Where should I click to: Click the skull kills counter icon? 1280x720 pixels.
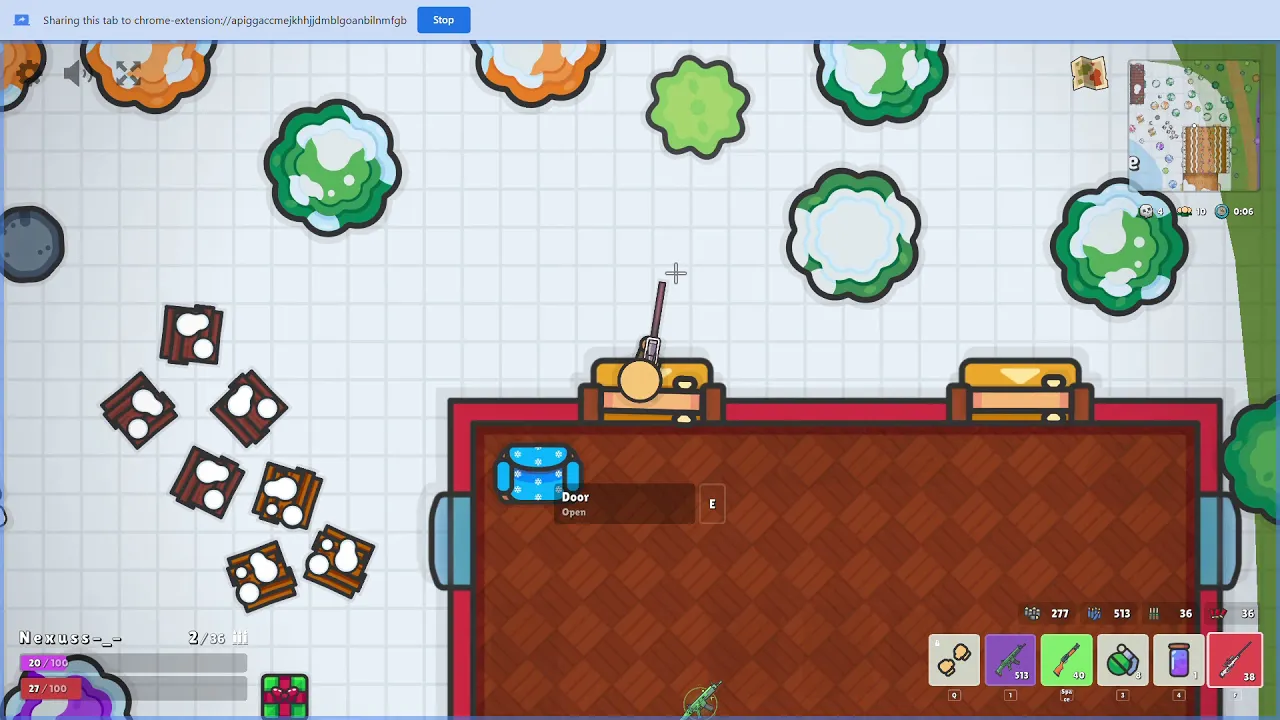click(1146, 211)
